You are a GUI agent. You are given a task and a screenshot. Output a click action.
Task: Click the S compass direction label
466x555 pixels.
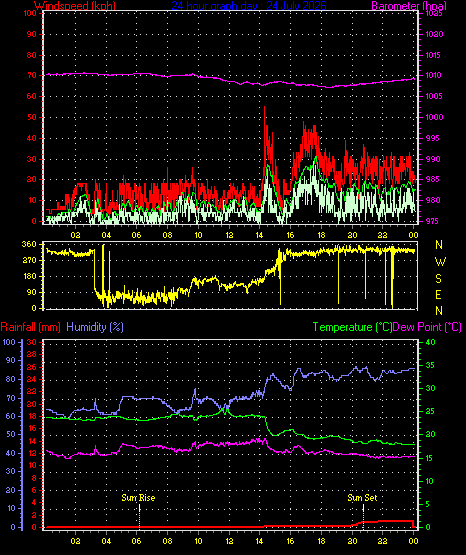pyautogui.click(x=438, y=279)
